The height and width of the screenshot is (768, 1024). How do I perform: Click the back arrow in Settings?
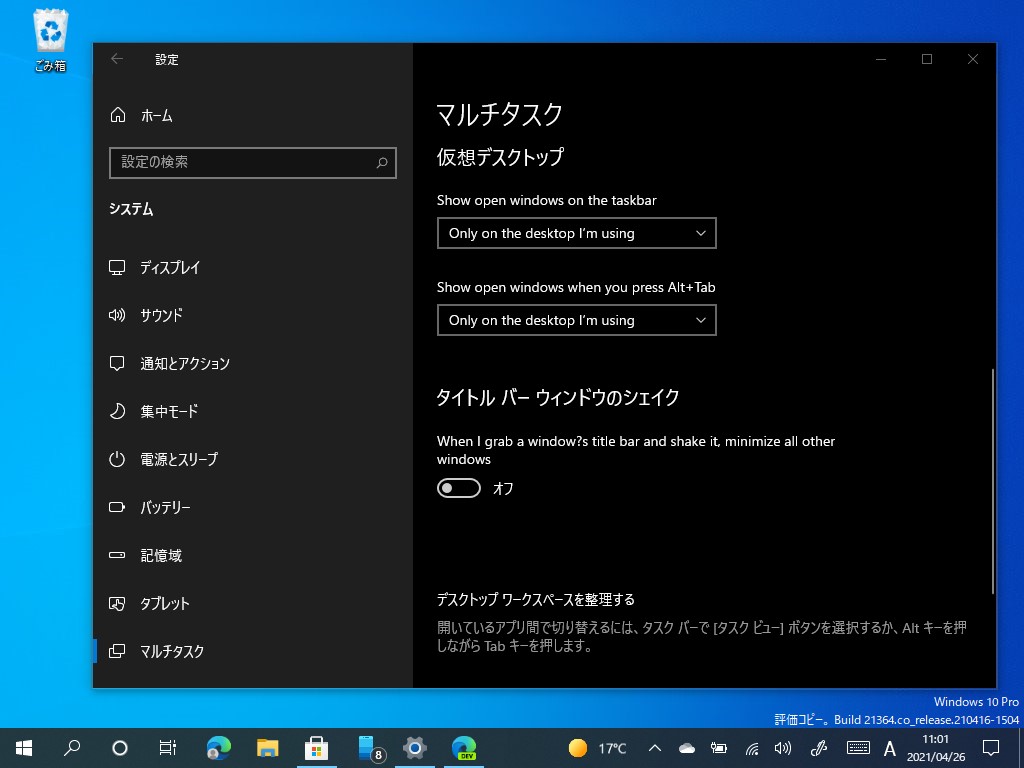pyautogui.click(x=116, y=59)
